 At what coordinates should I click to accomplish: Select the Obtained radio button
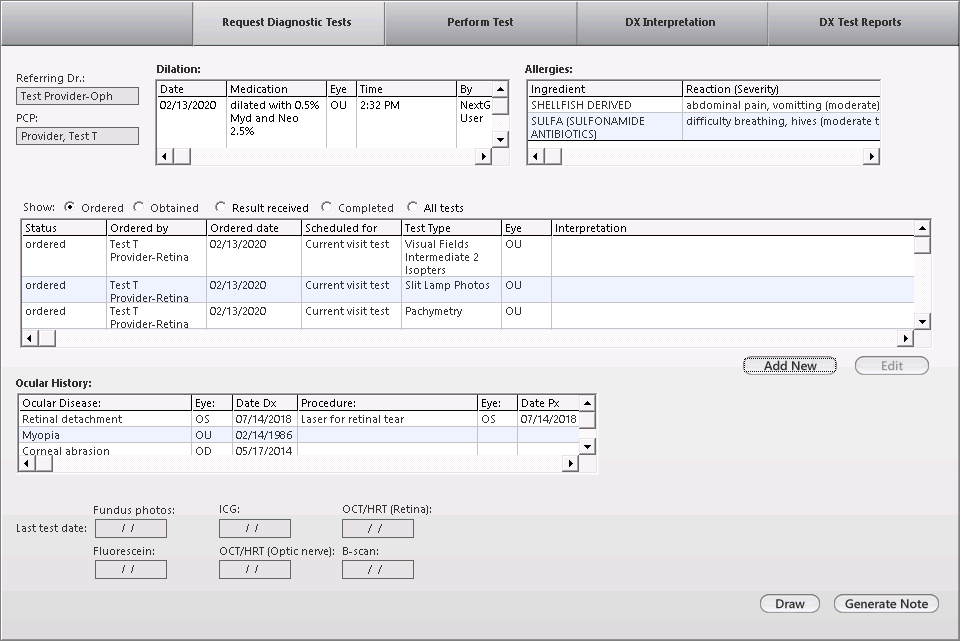click(x=138, y=208)
